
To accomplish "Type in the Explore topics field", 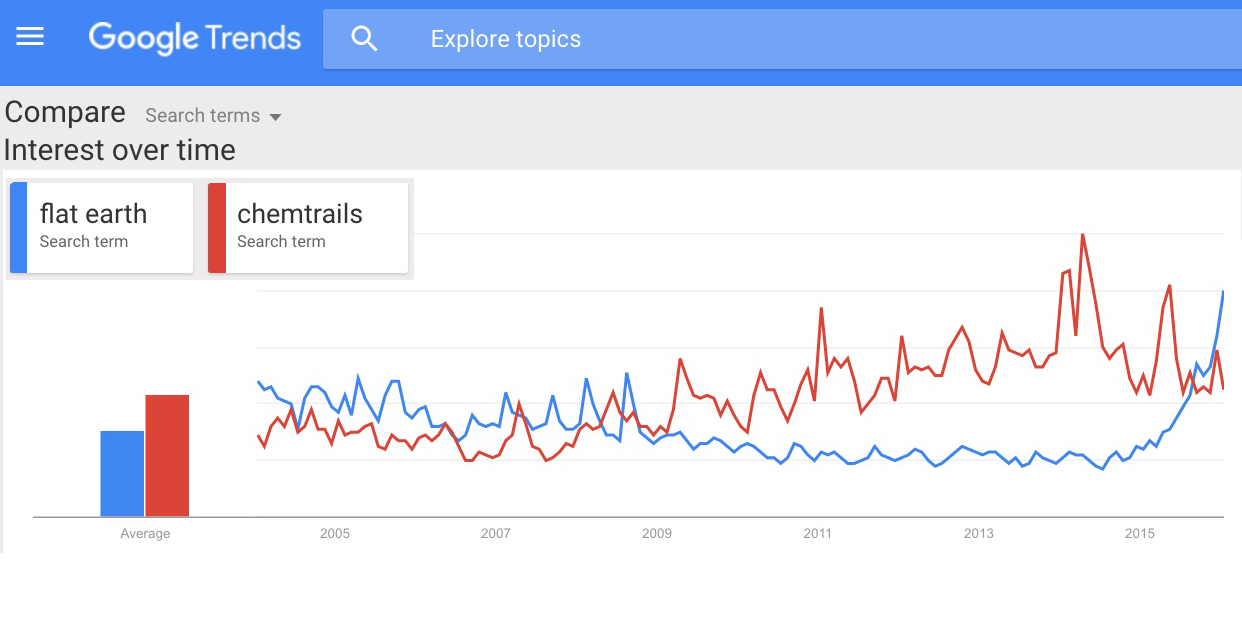I will click(700, 39).
